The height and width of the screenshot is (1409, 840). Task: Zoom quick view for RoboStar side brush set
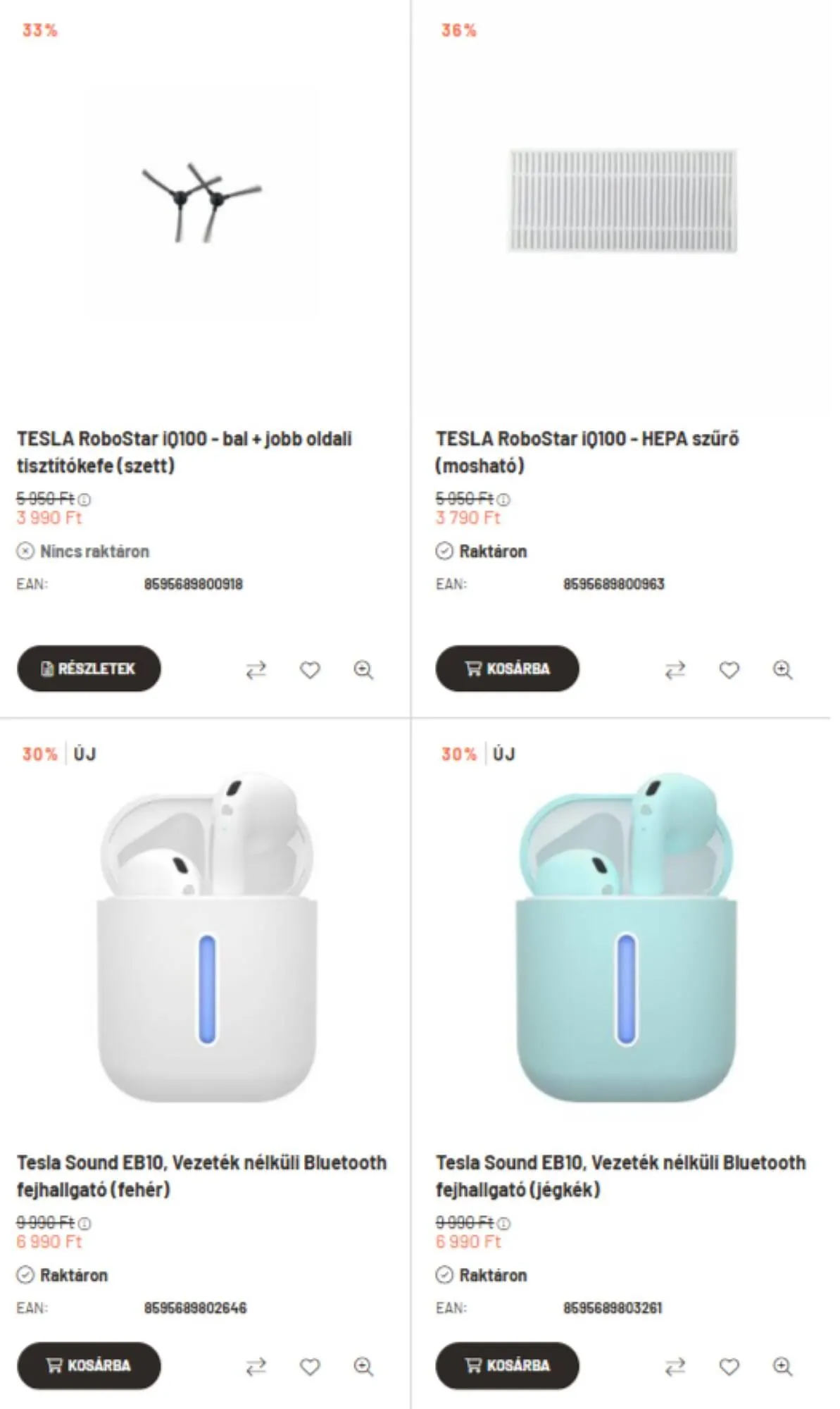[x=363, y=669]
